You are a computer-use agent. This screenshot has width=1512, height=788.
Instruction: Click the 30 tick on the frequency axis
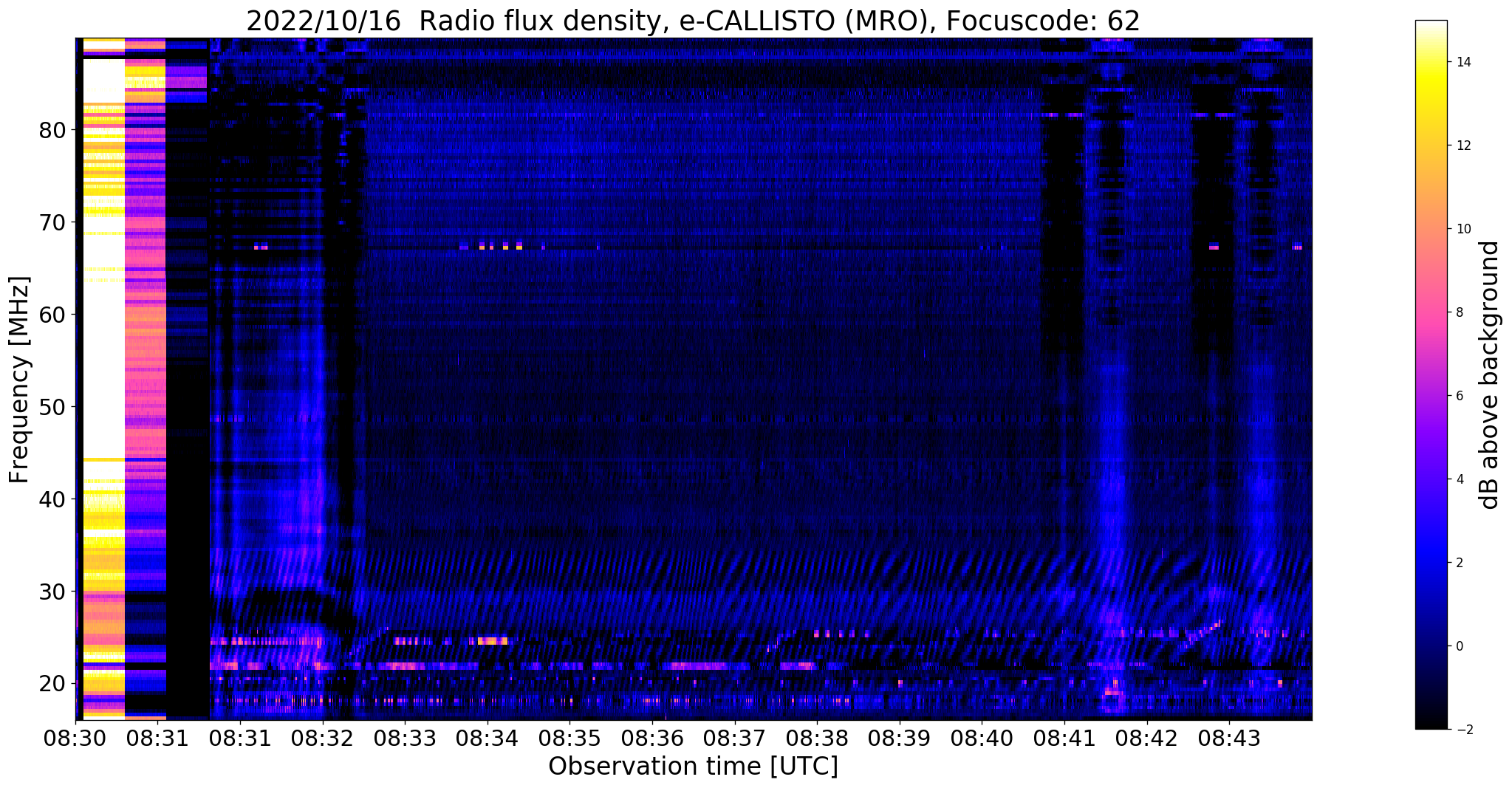[53, 592]
